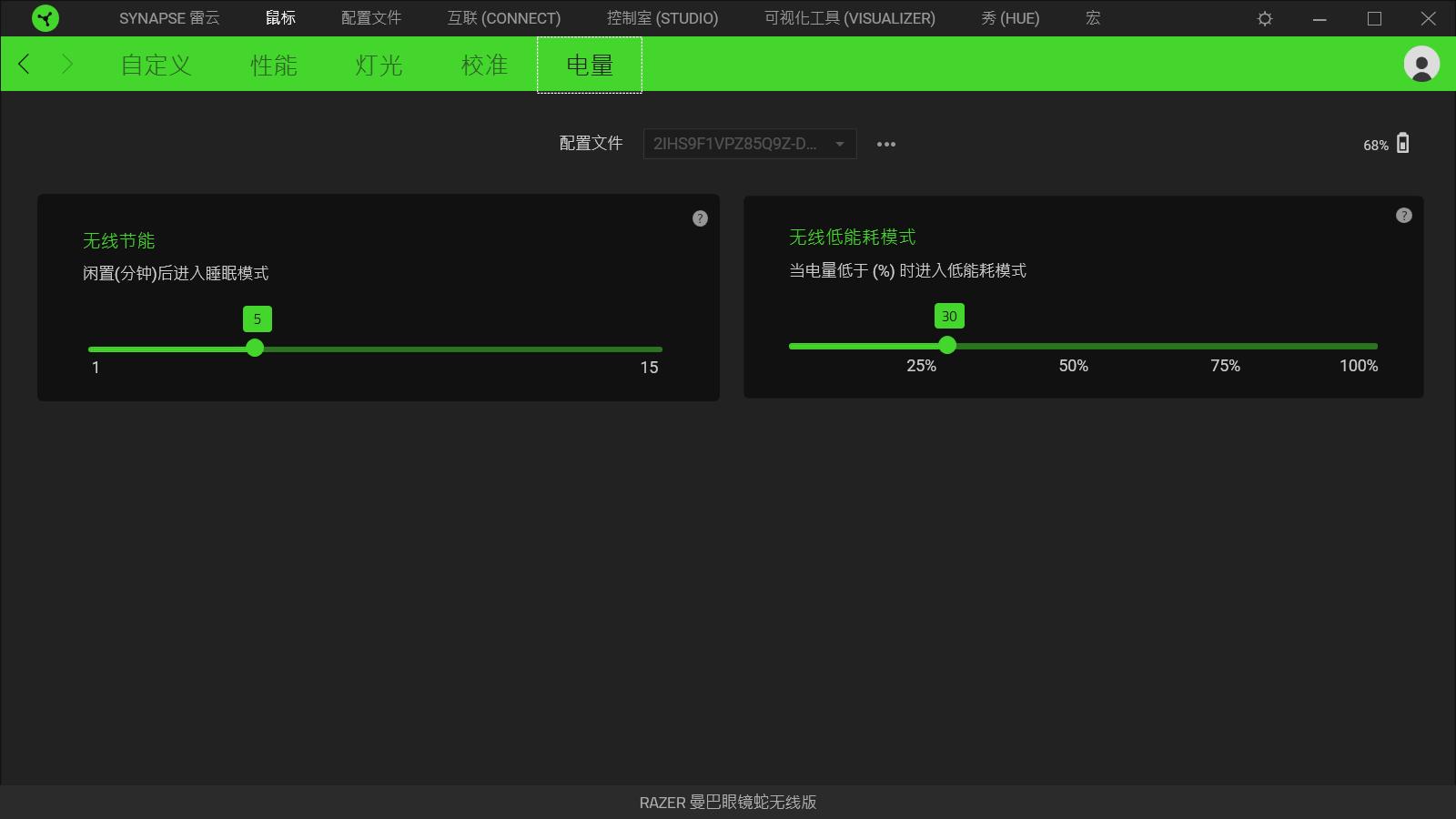Go to the 互联 (CONNECT) page
Viewport: 1456px width, 819px height.
(x=503, y=18)
